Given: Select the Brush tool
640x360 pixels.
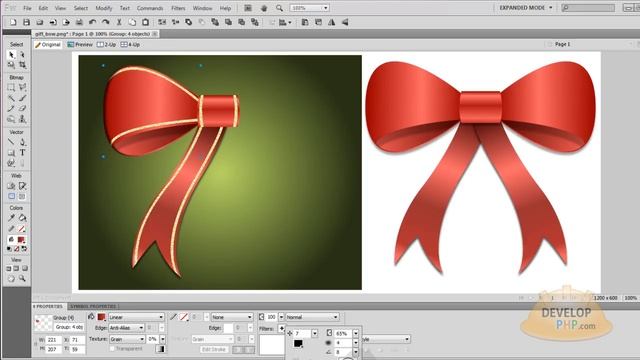Looking at the screenshot, I should 22,98.
